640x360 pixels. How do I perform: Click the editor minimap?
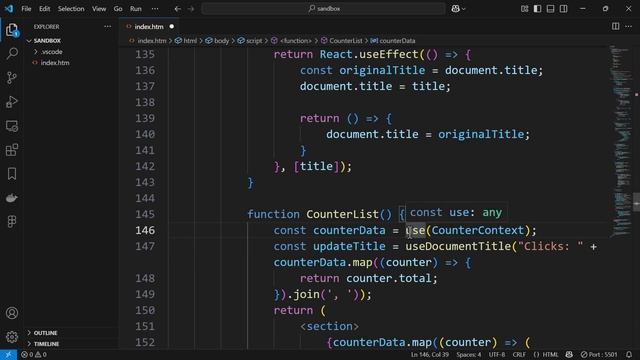click(x=621, y=141)
